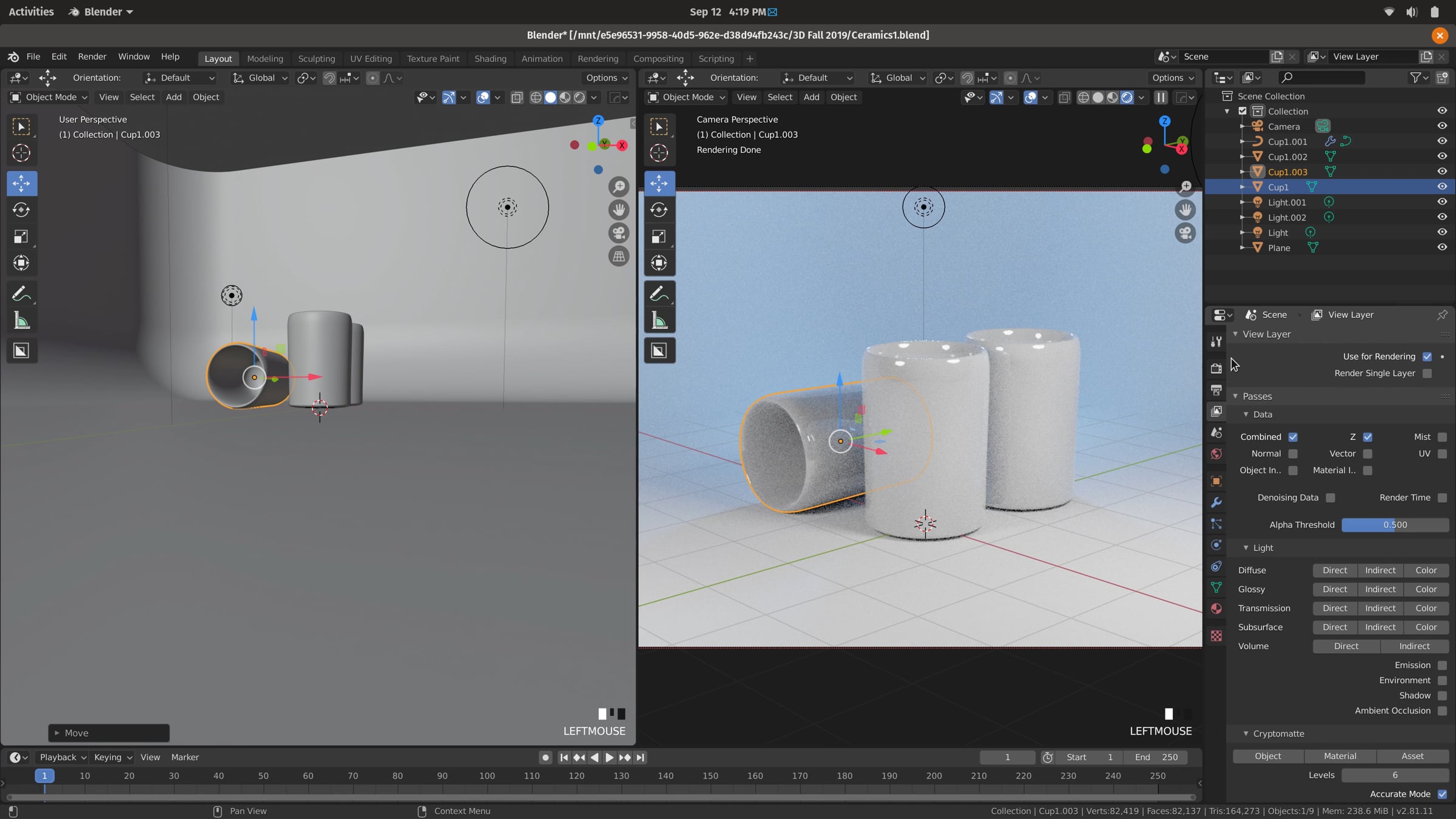
Task: Toggle camera view in left viewport
Action: click(619, 234)
